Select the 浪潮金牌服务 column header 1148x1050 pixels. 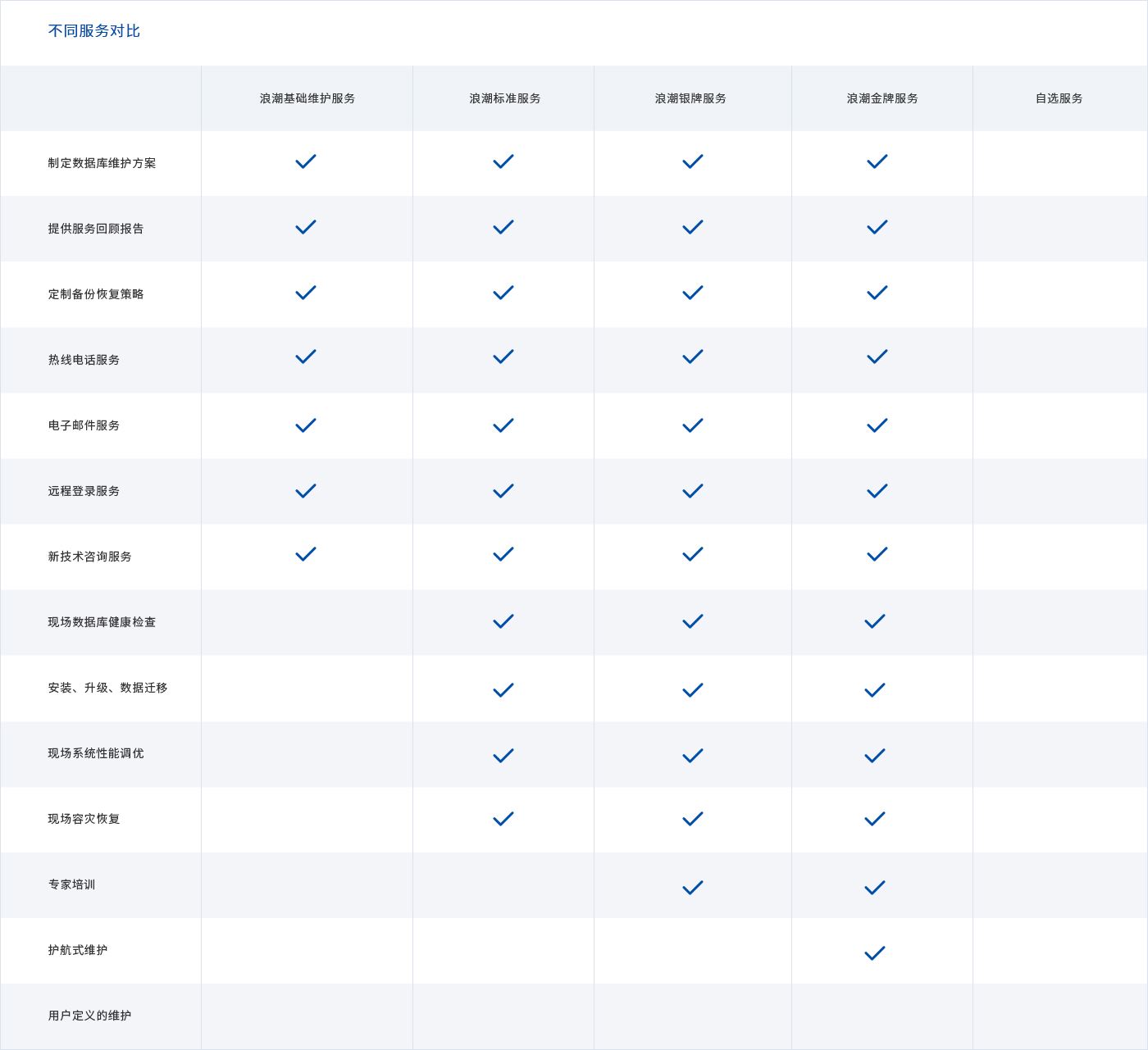coord(882,98)
